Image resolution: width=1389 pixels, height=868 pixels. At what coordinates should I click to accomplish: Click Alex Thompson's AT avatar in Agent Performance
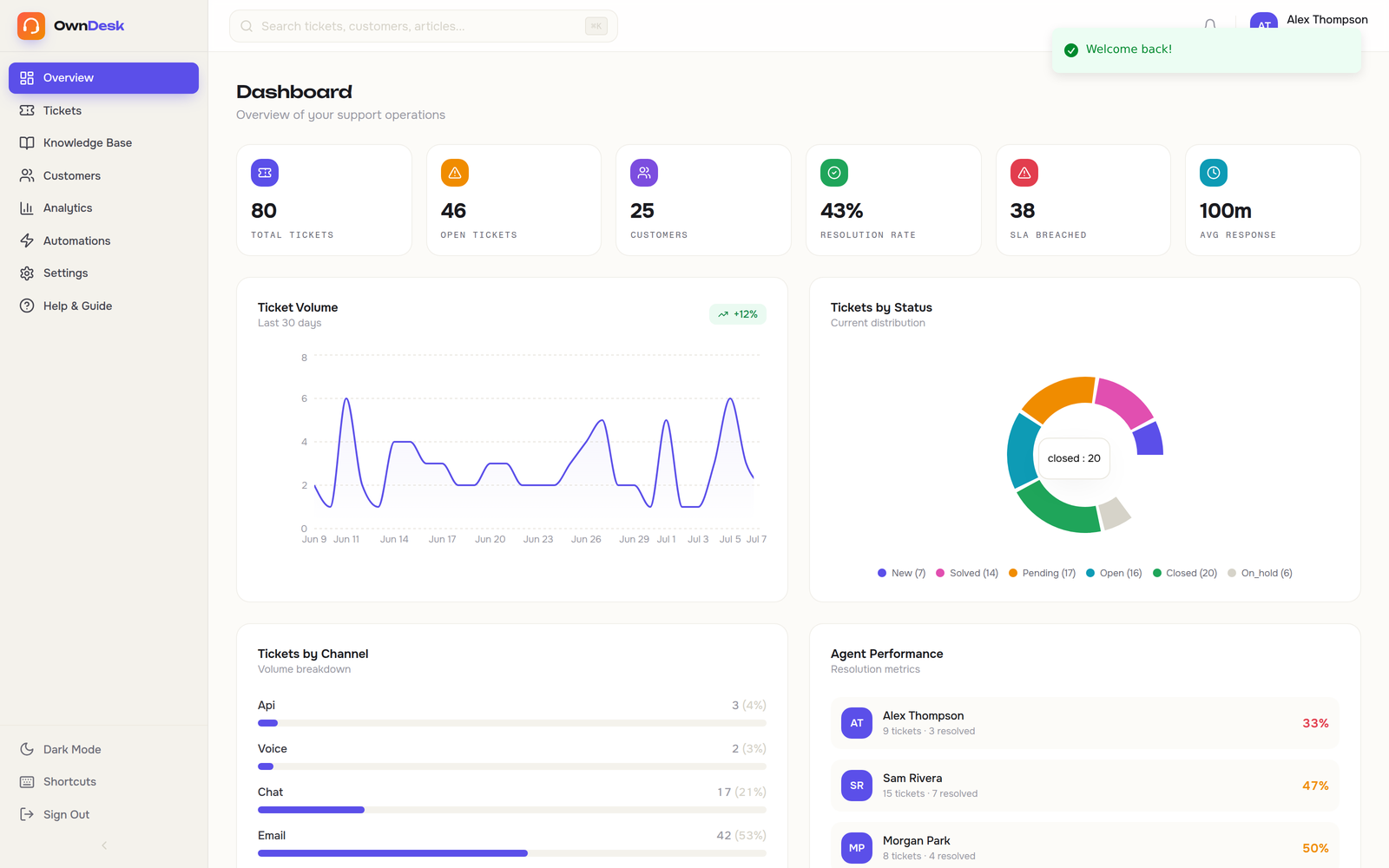coord(857,723)
